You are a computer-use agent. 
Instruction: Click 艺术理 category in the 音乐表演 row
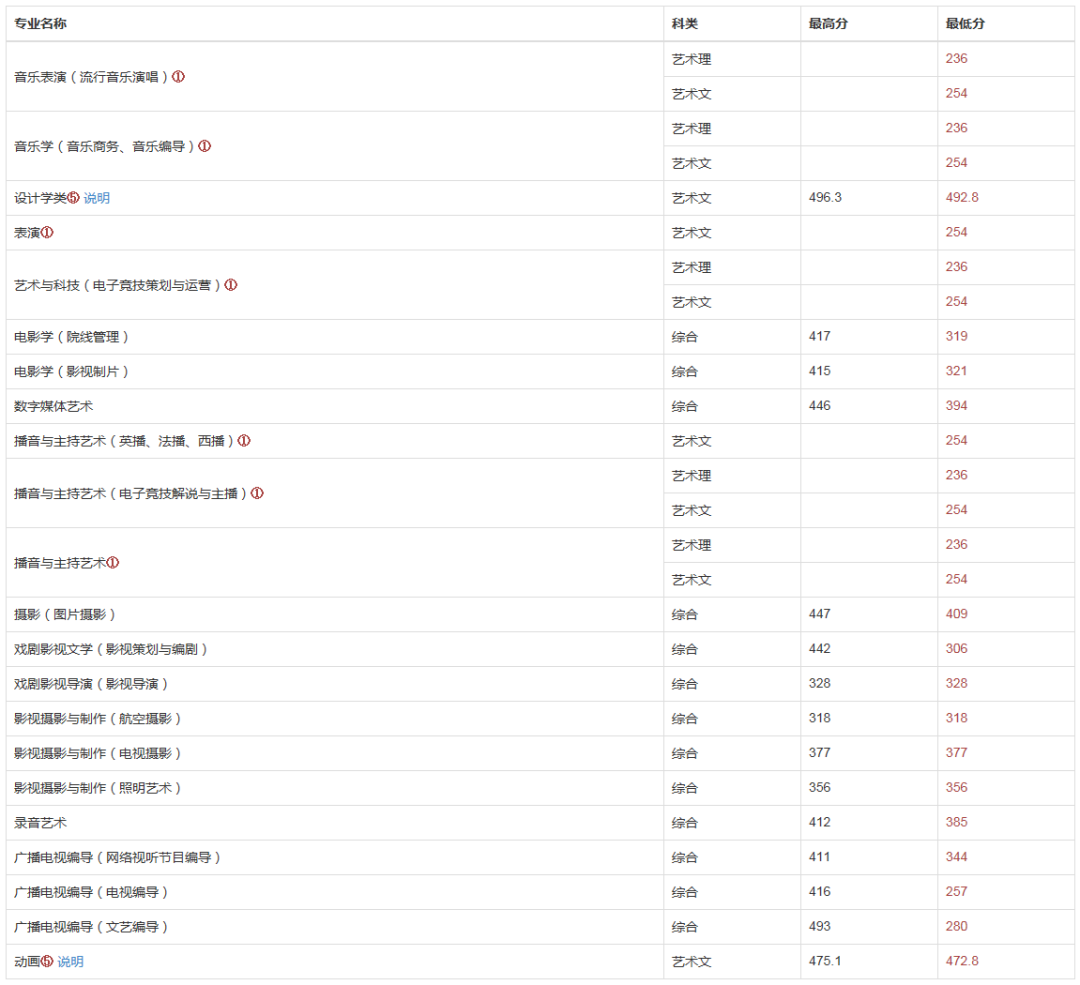[x=692, y=59]
